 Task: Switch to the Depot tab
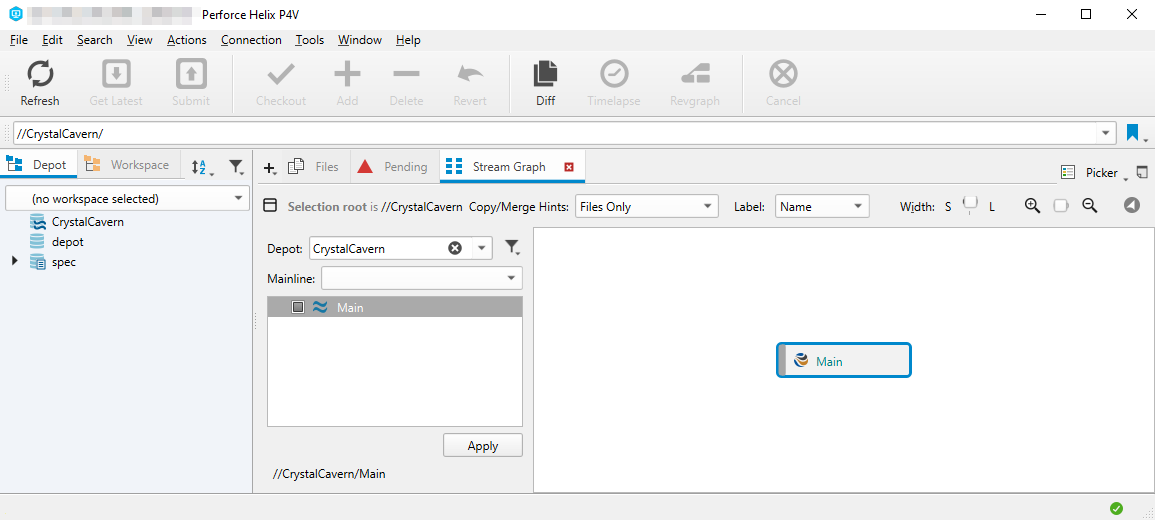pyautogui.click(x=38, y=165)
